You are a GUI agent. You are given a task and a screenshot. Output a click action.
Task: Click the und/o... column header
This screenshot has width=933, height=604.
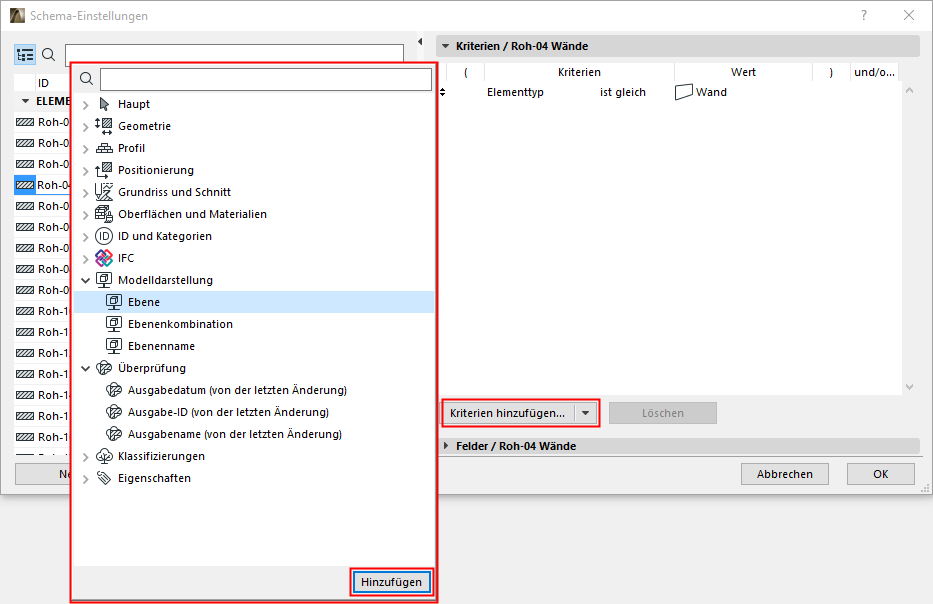click(x=874, y=72)
